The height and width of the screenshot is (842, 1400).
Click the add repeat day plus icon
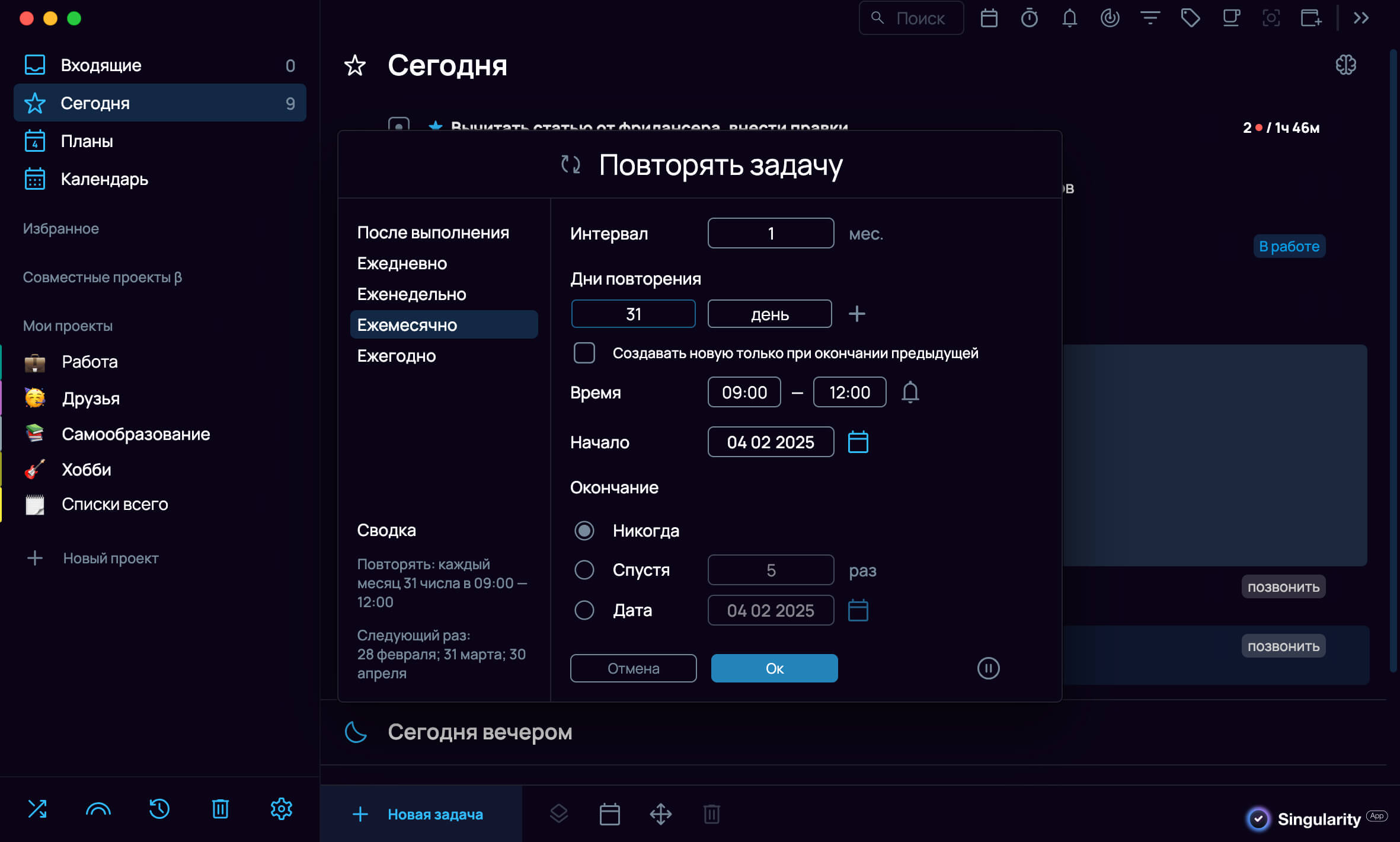pos(856,314)
